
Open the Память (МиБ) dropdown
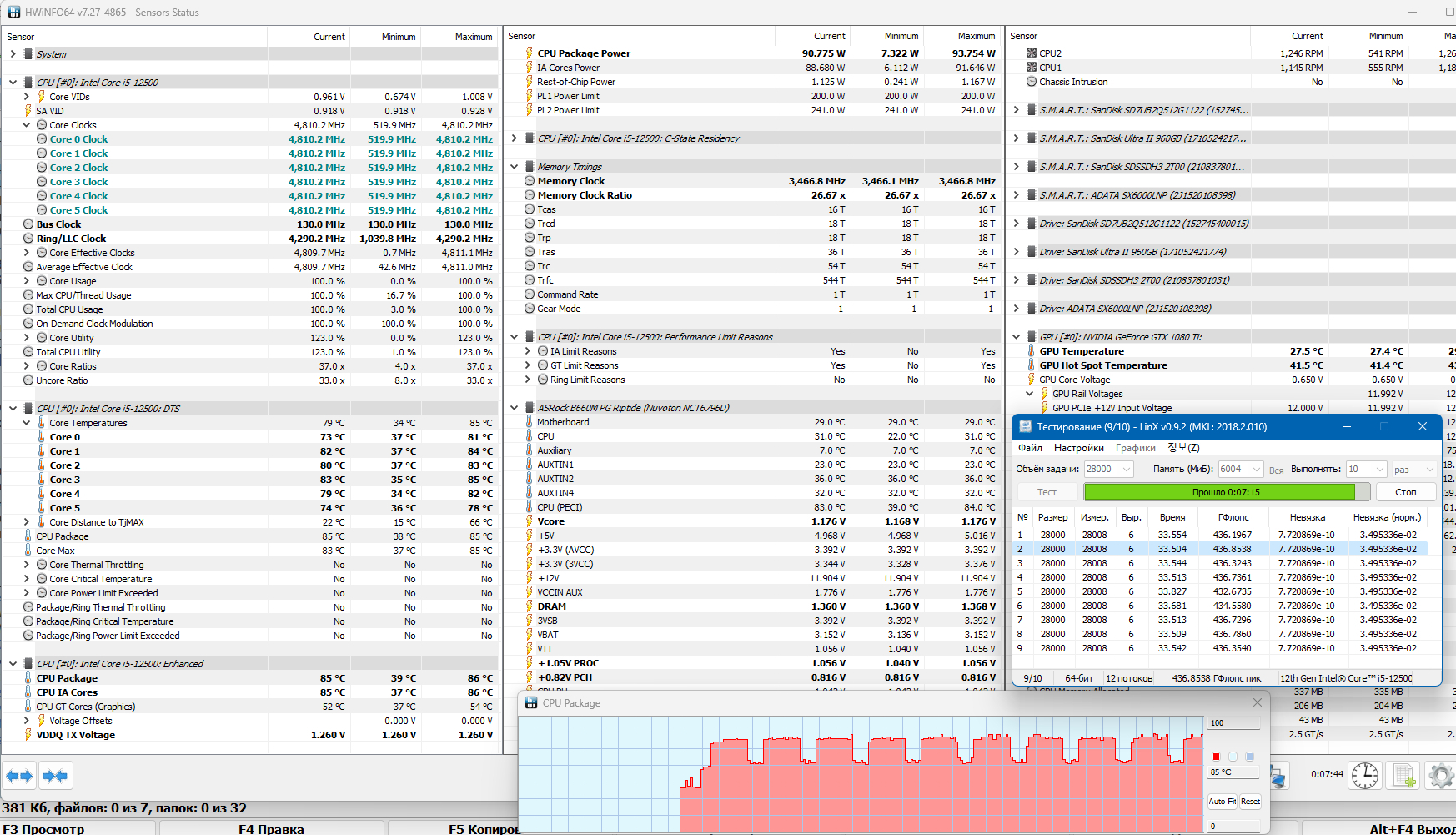pyautogui.click(x=1257, y=469)
